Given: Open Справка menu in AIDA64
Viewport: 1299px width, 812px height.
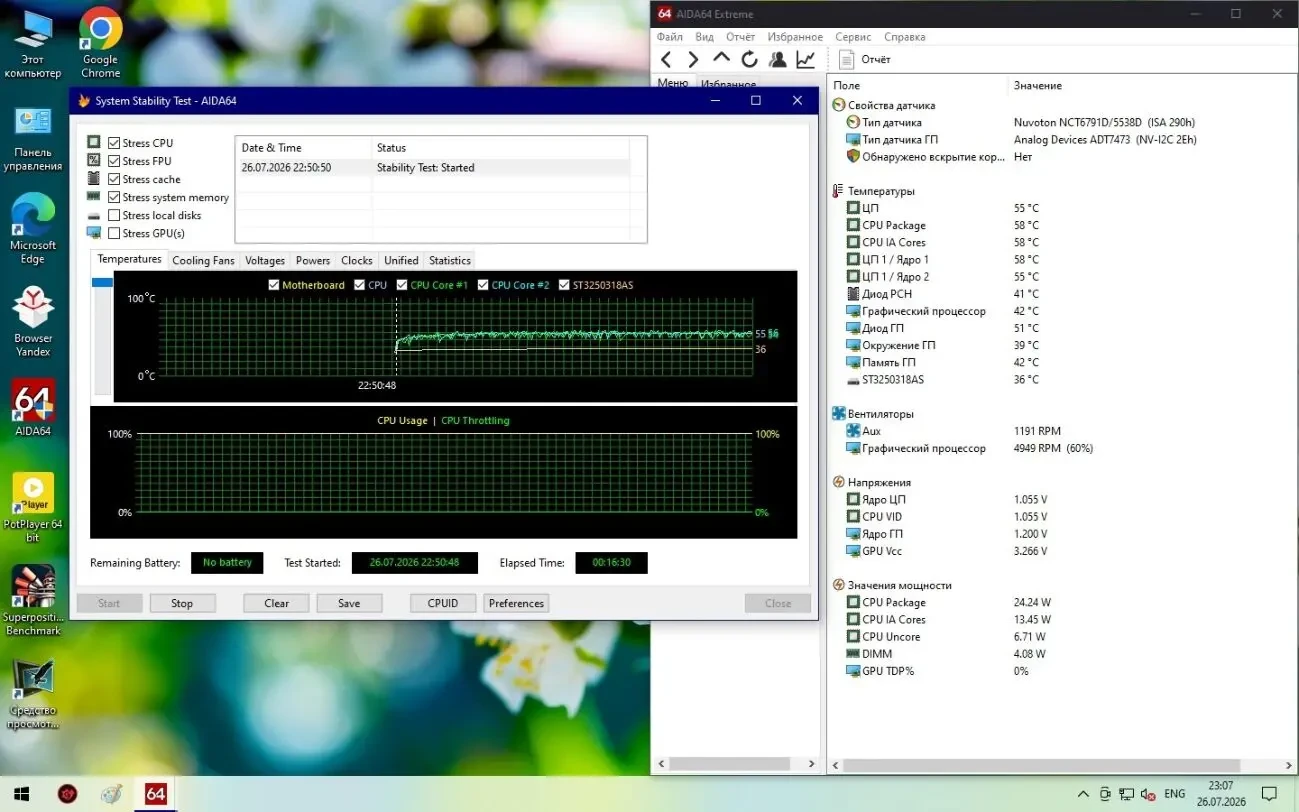Looking at the screenshot, I should 905,37.
